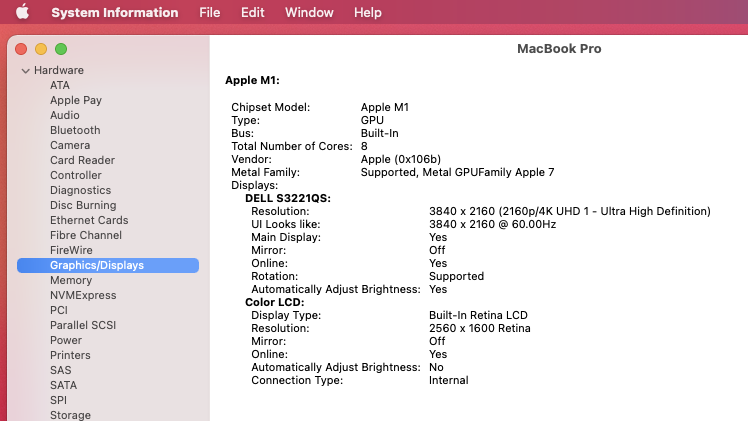Select ATA in the sidebar
Image resolution: width=748 pixels, height=421 pixels.
(x=60, y=85)
